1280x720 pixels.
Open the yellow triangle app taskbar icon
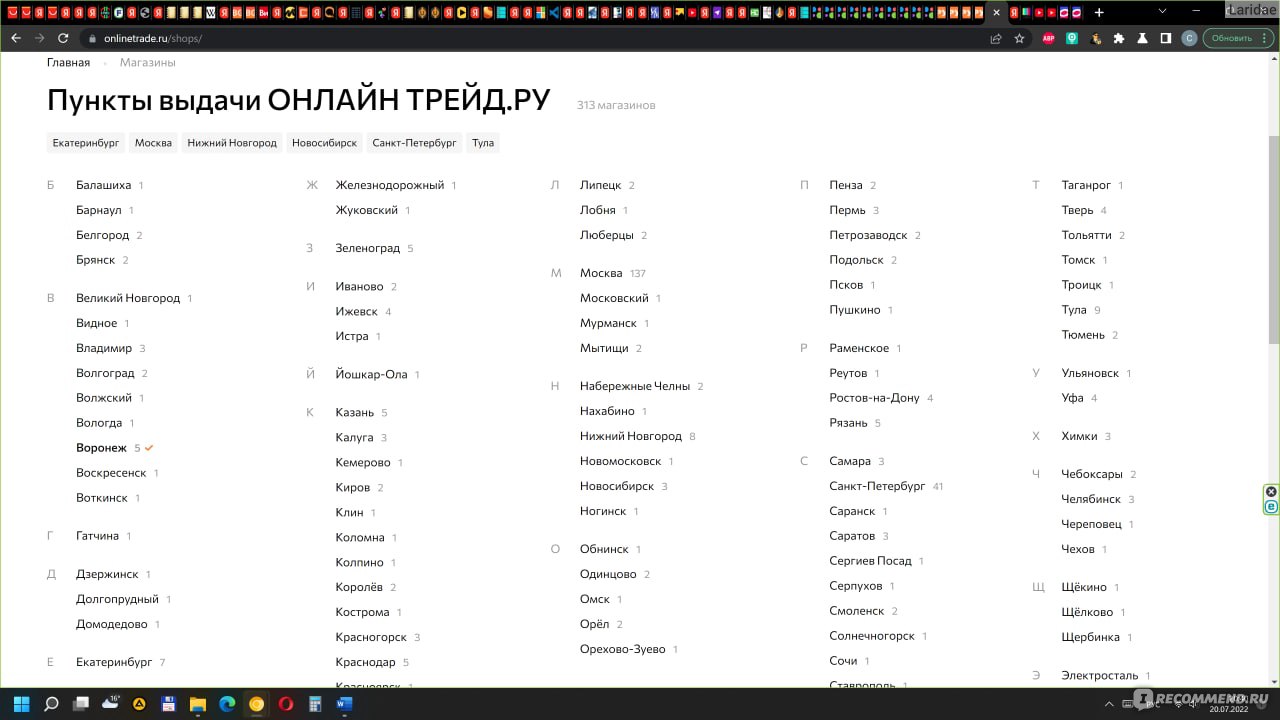tap(139, 704)
